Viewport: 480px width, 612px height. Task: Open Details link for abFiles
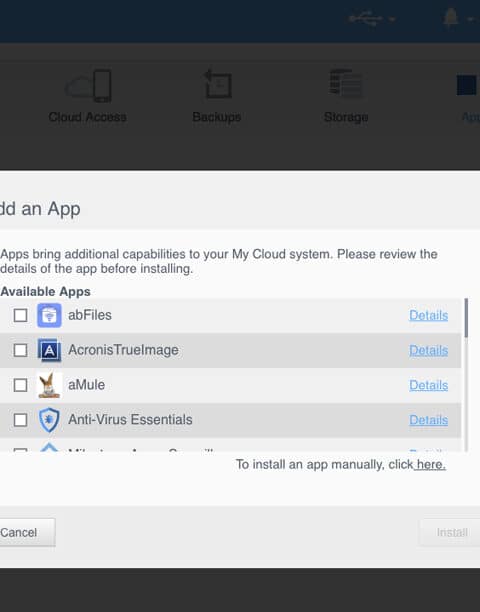pos(428,315)
